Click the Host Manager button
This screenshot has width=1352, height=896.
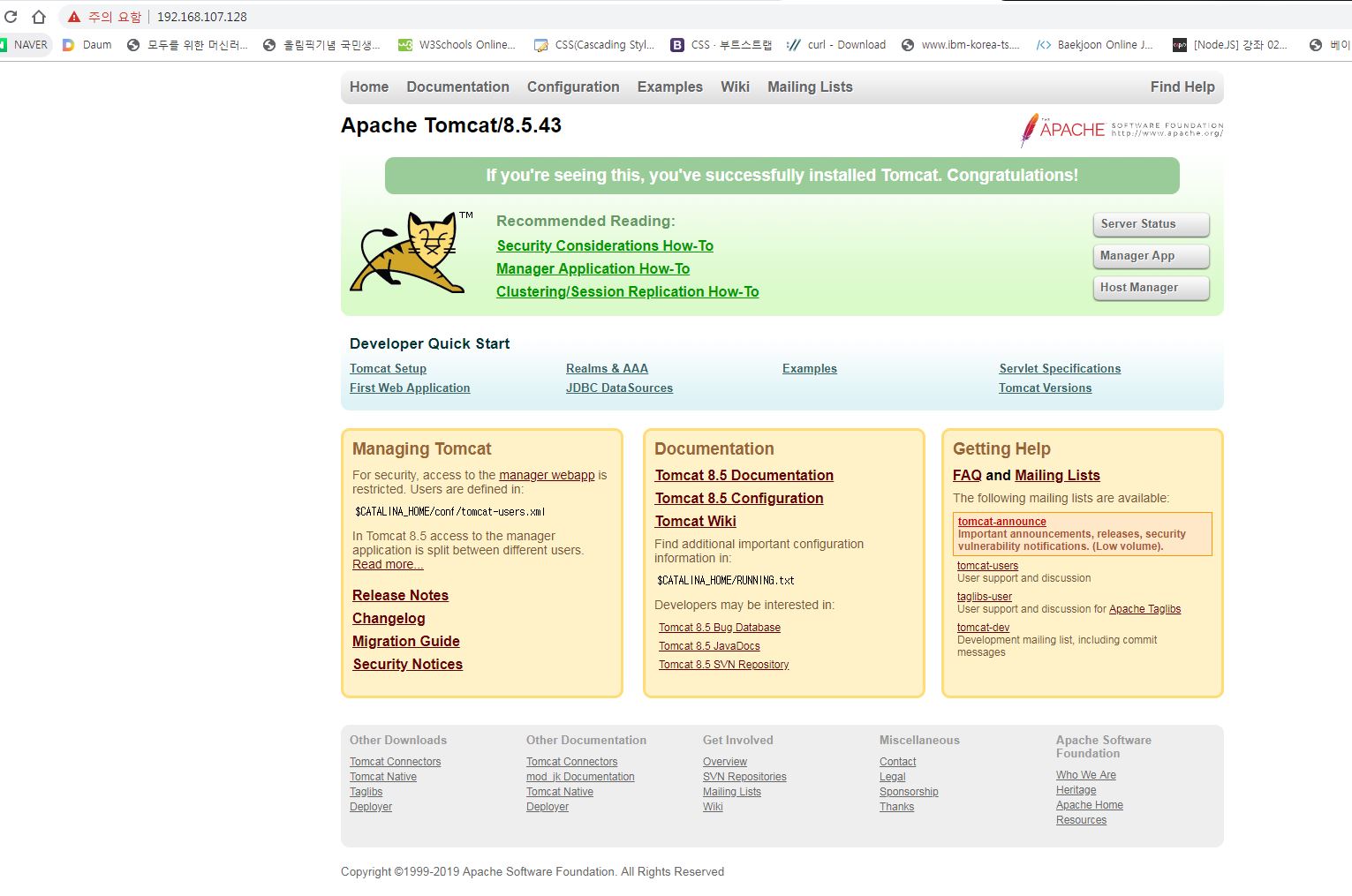click(1151, 288)
